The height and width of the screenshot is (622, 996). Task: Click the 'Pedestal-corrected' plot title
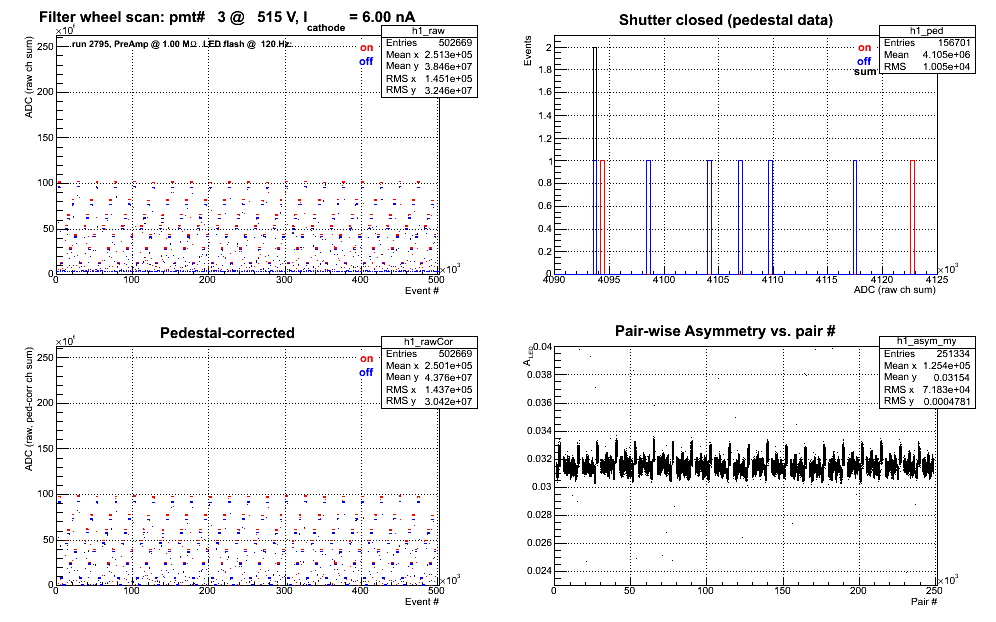click(227, 333)
